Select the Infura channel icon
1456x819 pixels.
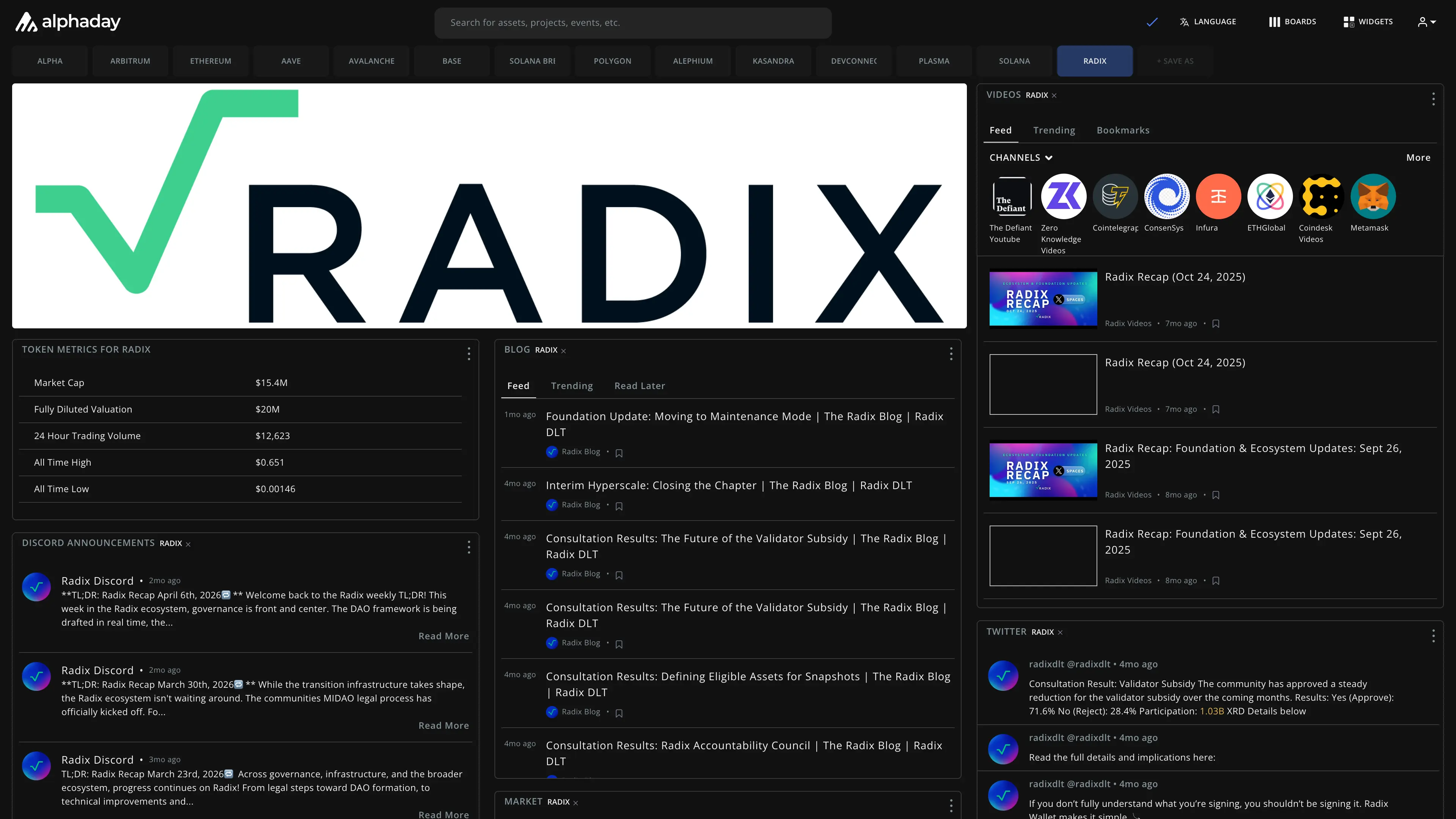click(1218, 196)
